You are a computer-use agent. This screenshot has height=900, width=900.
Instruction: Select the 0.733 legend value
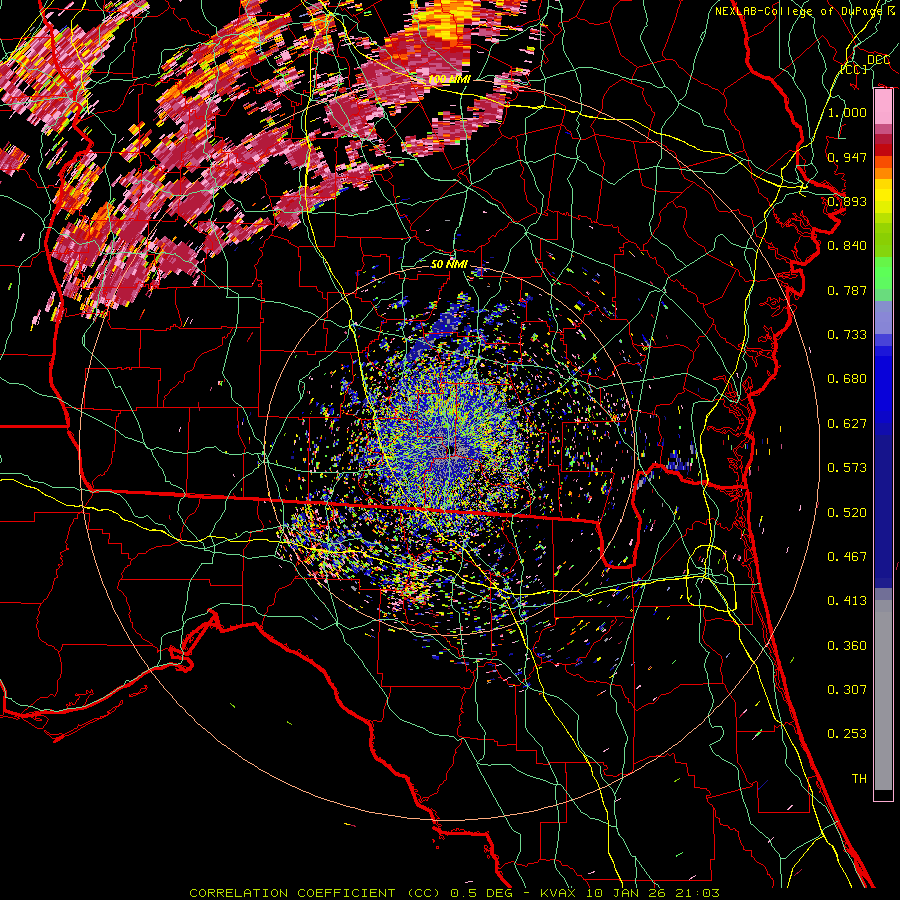(x=847, y=335)
